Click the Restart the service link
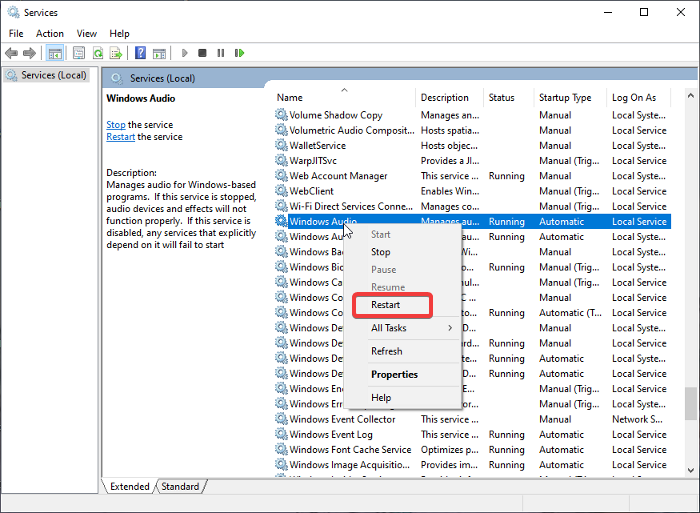 click(x=121, y=137)
